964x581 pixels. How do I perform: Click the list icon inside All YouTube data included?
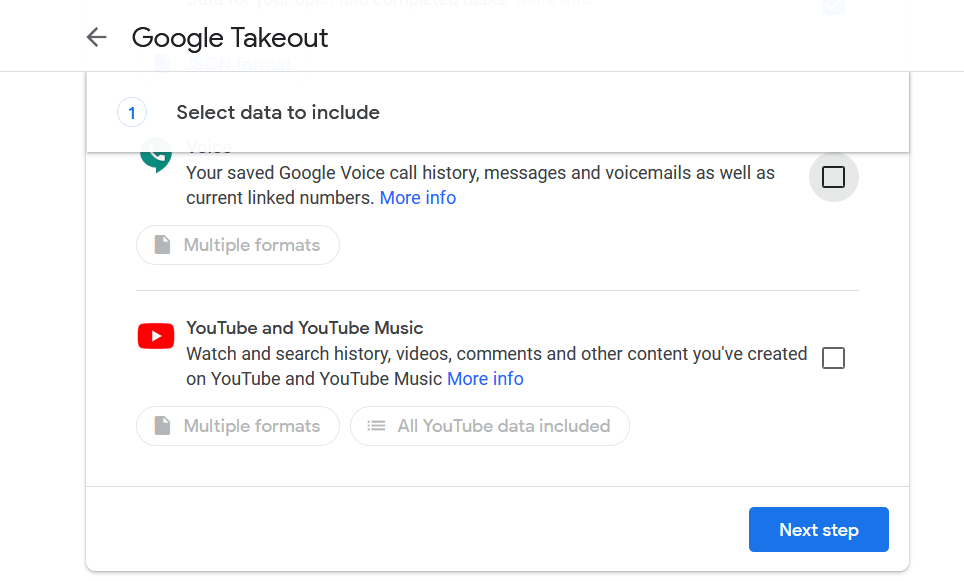[375, 425]
